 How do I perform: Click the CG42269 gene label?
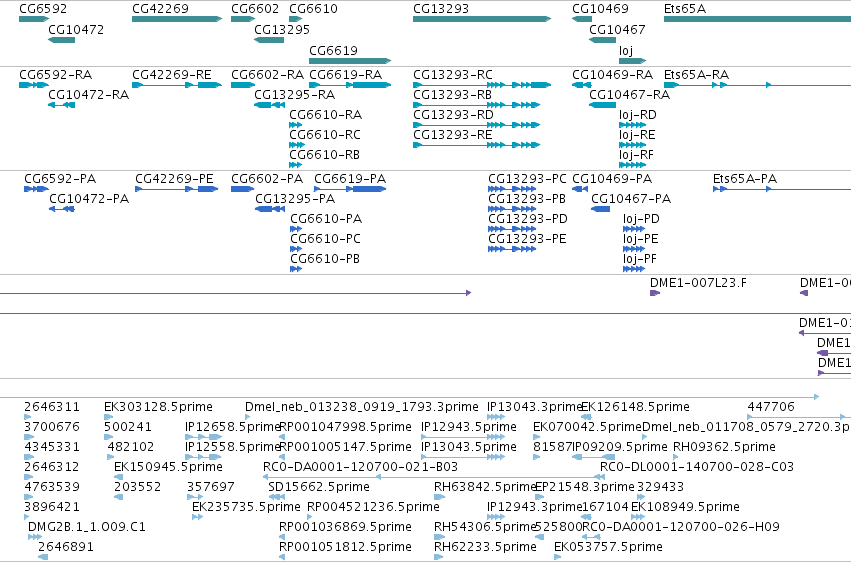pyautogui.click(x=160, y=9)
